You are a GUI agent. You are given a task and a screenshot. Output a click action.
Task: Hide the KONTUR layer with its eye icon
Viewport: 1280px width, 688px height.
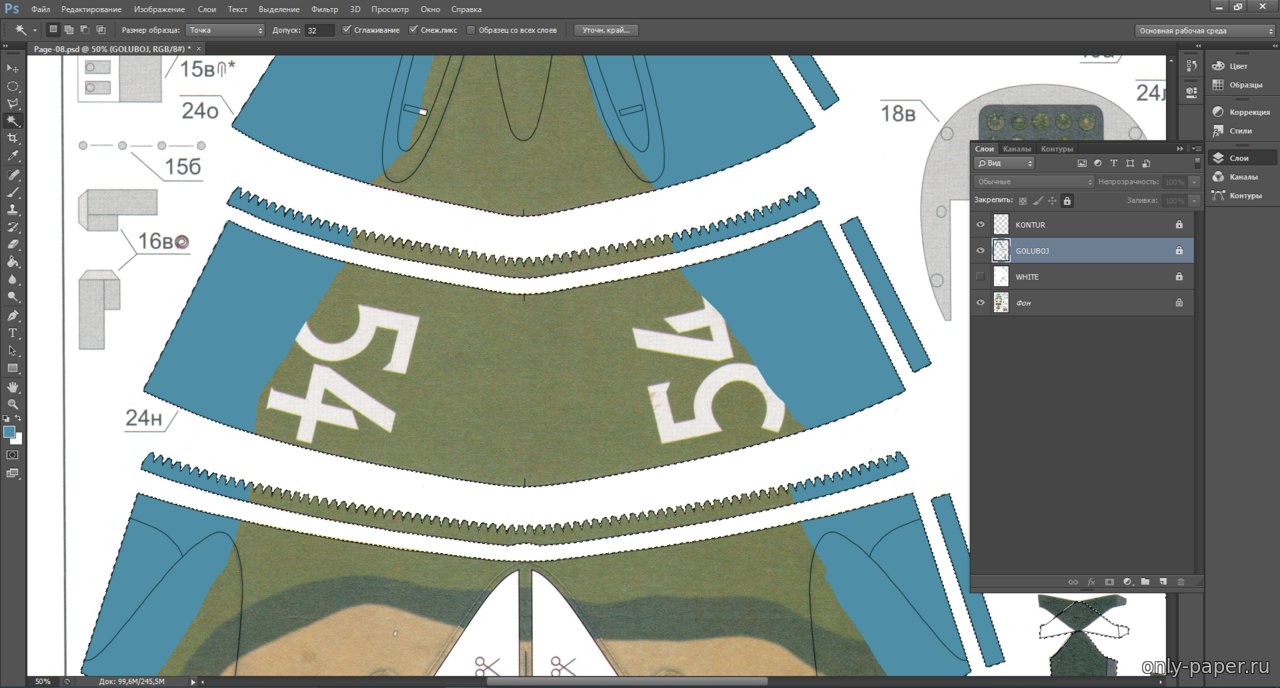coord(980,225)
